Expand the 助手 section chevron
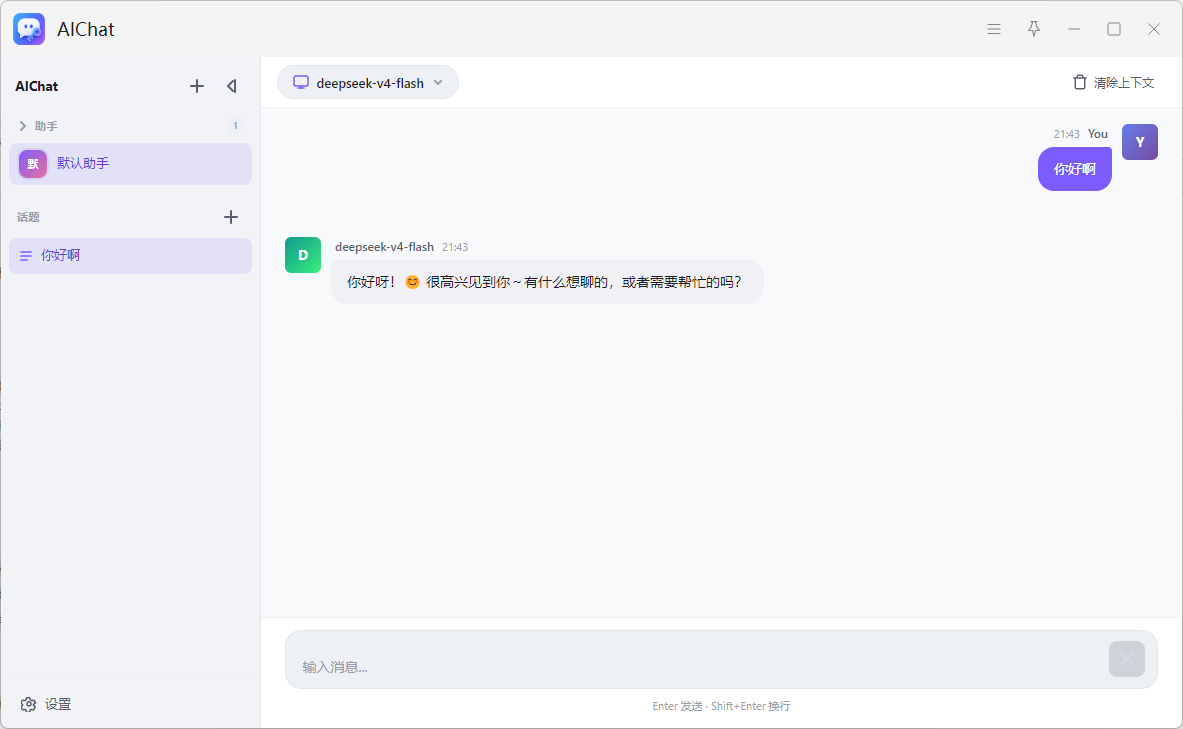 pos(23,126)
